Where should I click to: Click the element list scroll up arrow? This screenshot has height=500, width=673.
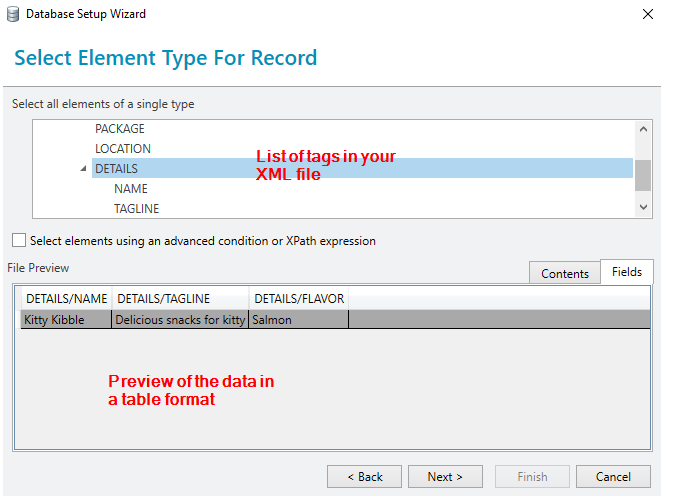[643, 129]
